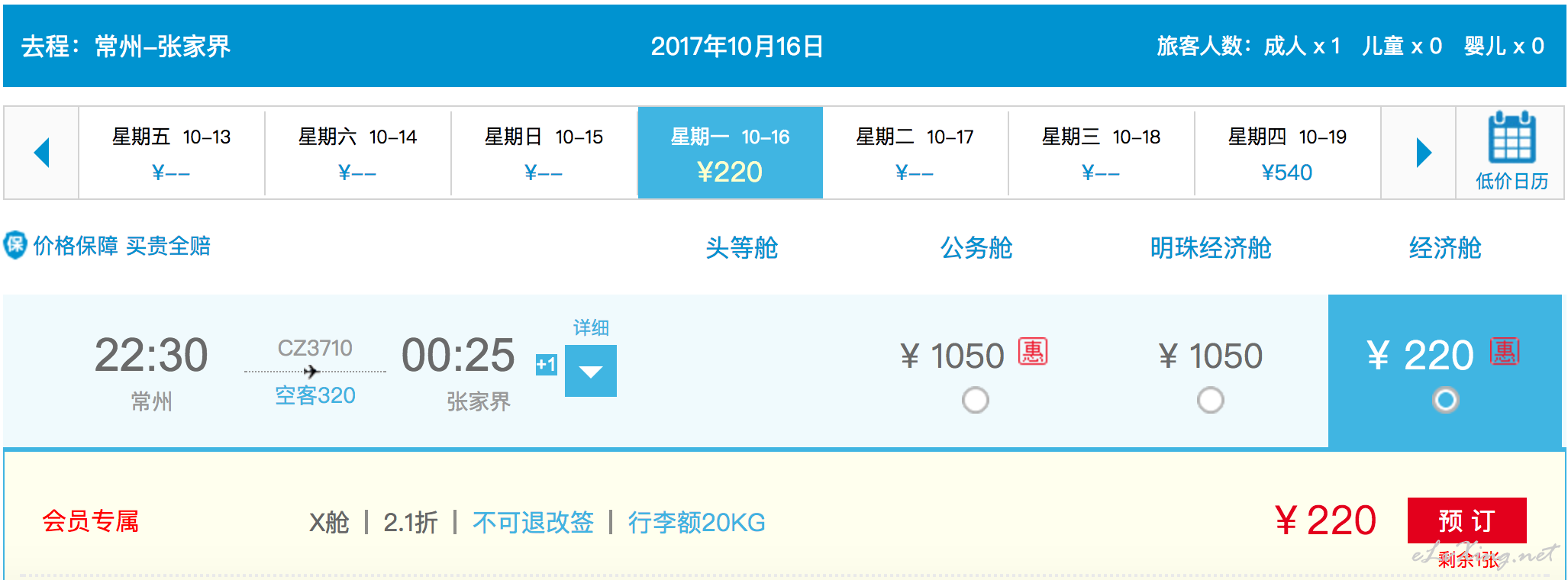Click the red 预订 booking button

(x=1466, y=520)
